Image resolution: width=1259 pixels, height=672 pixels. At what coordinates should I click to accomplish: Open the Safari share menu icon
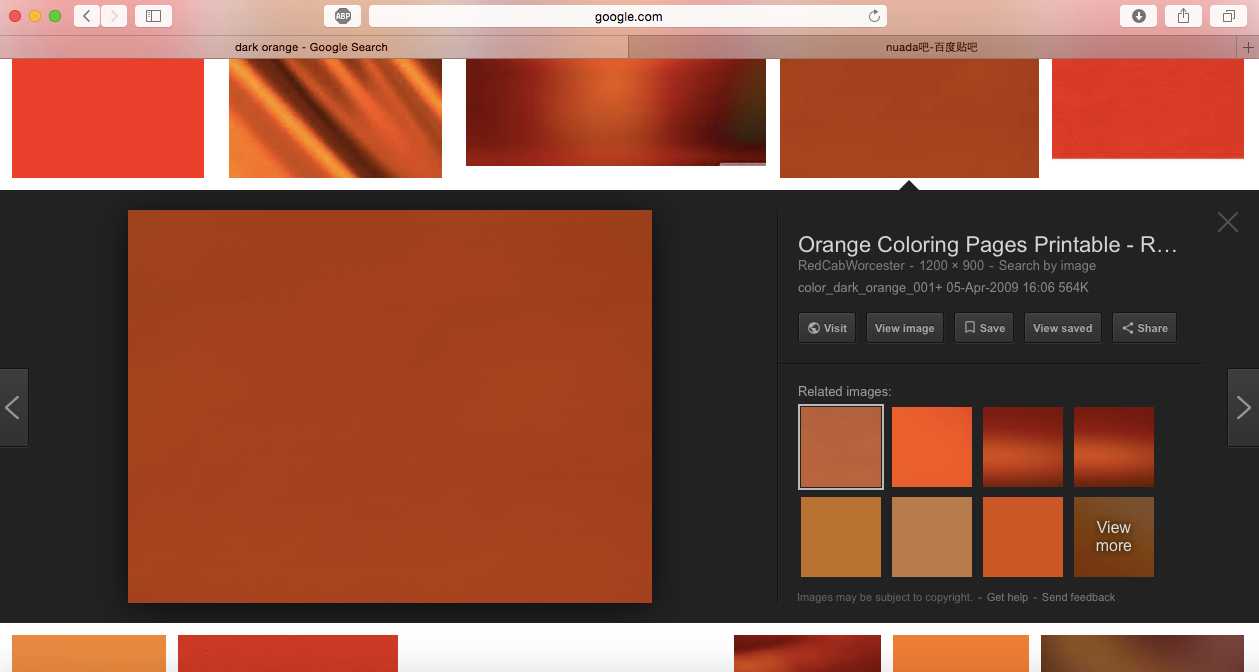(1183, 16)
